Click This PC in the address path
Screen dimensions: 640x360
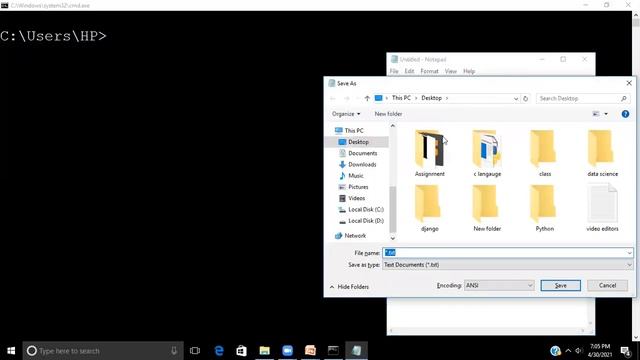click(x=401, y=98)
